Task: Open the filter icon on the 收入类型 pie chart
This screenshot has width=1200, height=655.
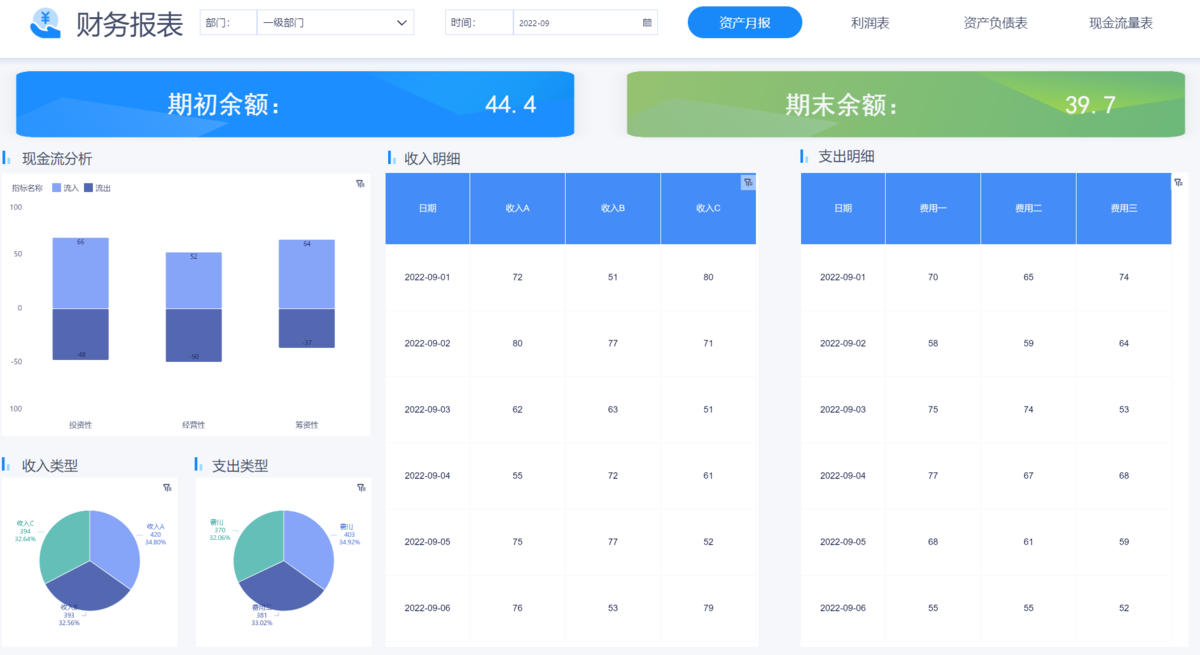Action: pos(167,487)
